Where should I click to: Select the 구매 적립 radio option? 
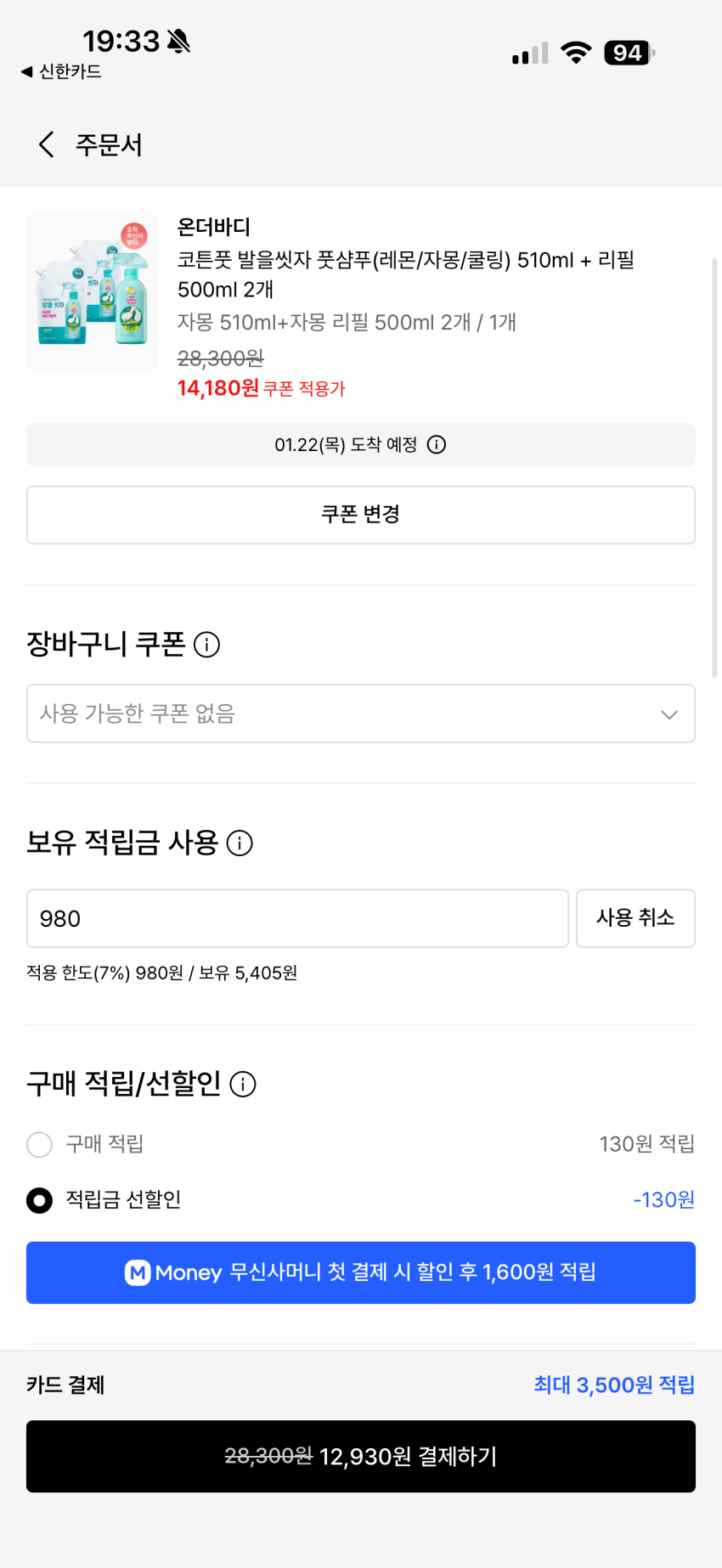click(x=40, y=1144)
